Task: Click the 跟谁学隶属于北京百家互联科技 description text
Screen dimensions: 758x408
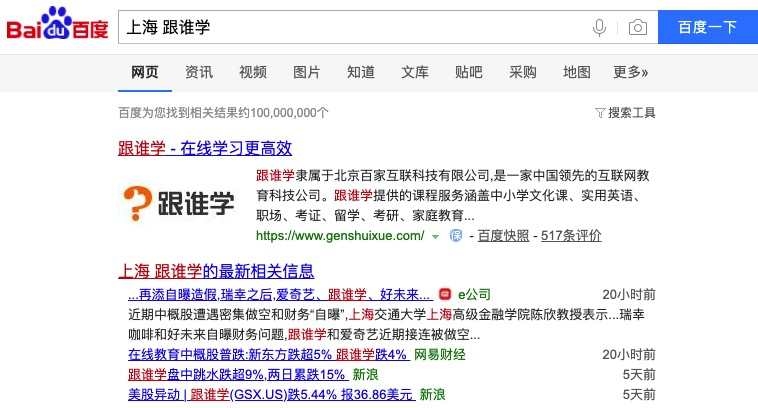Action: (x=452, y=195)
